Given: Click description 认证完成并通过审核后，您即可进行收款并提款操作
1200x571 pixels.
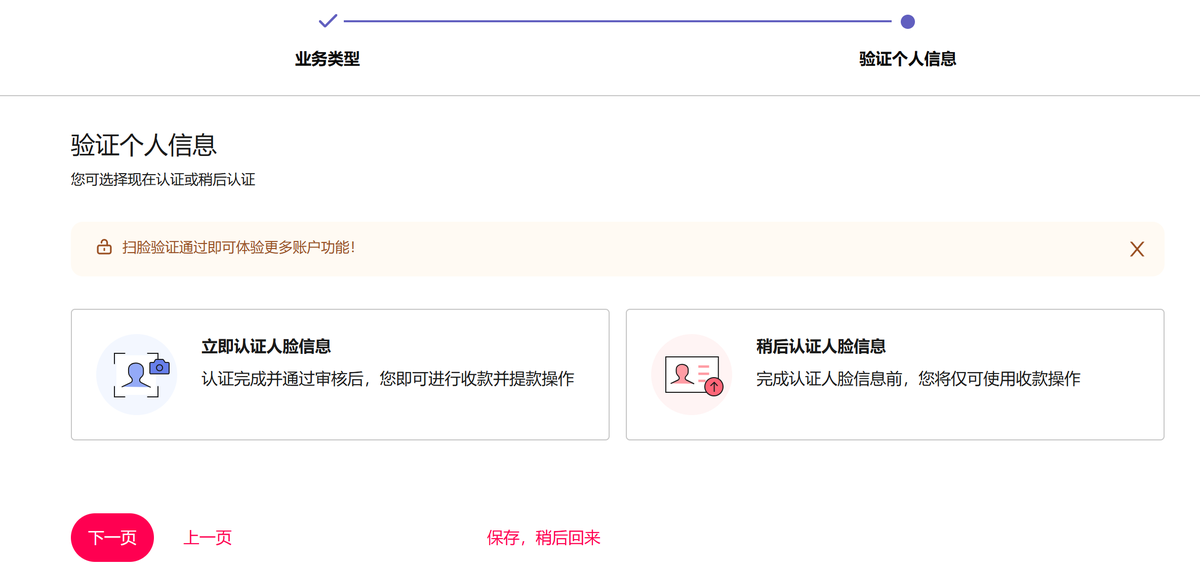Looking at the screenshot, I should [x=388, y=379].
